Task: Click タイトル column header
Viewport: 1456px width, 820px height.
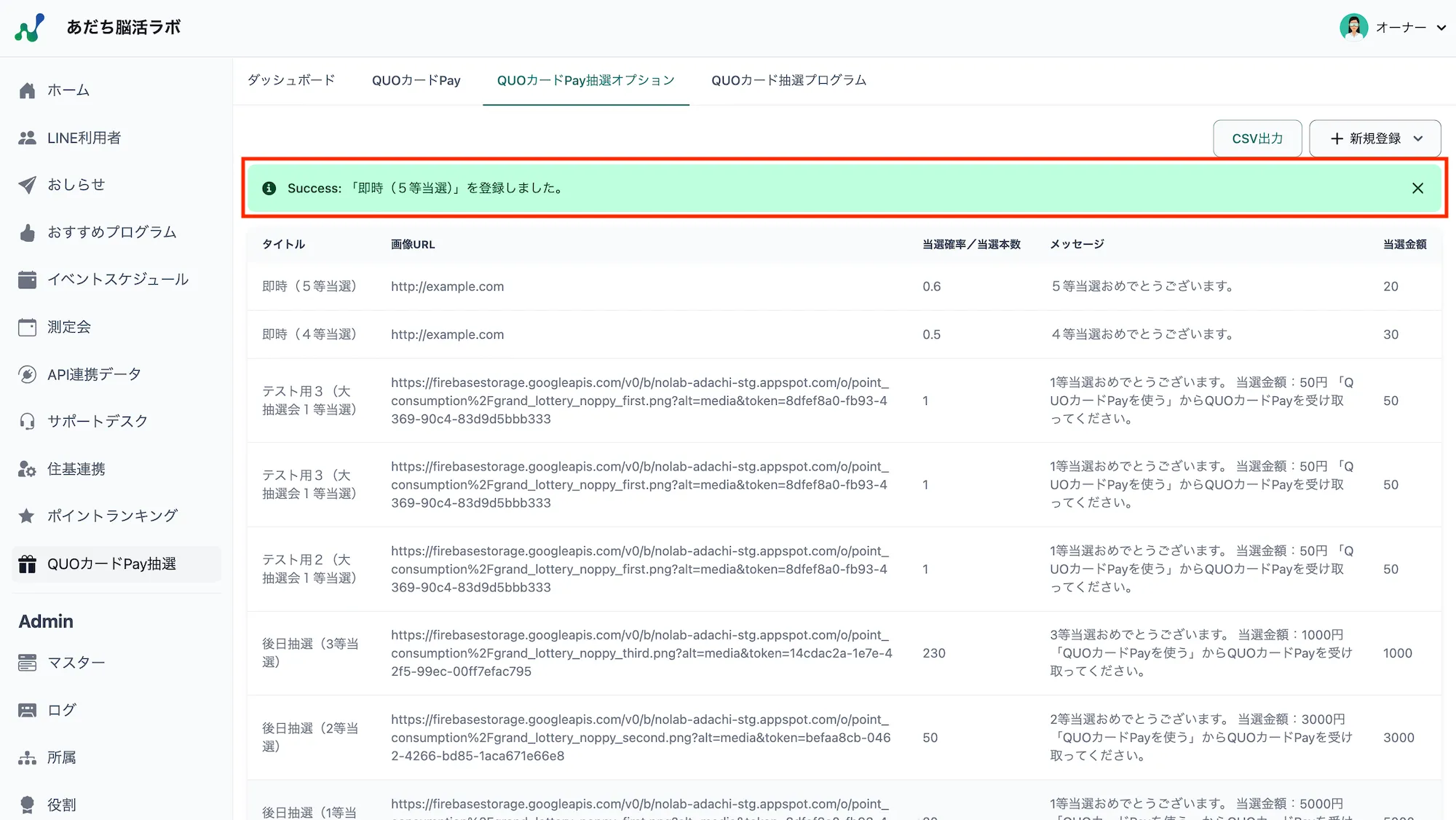Action: pyautogui.click(x=284, y=245)
